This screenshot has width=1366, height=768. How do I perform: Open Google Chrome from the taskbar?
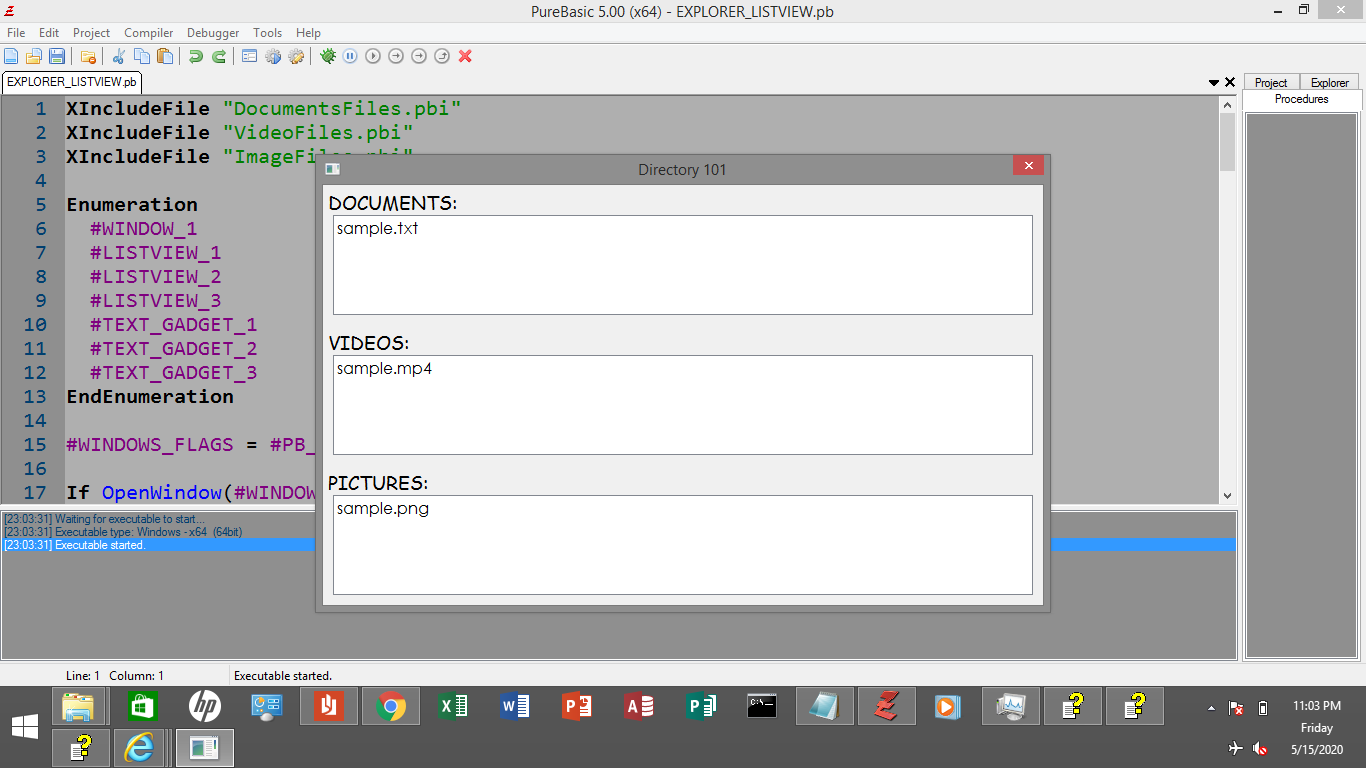[390, 707]
